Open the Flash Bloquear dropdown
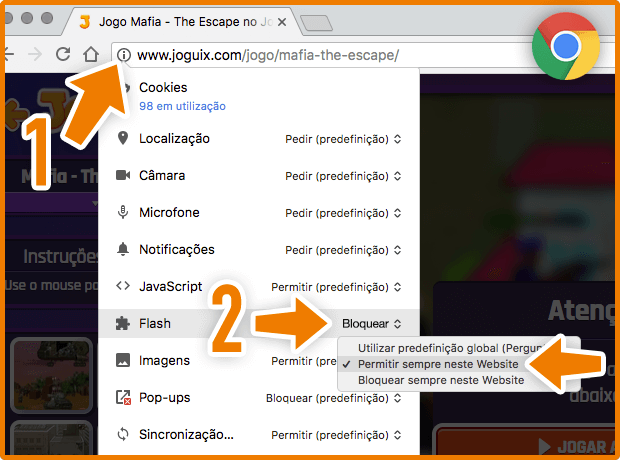The width and height of the screenshot is (620, 460). pos(372,324)
